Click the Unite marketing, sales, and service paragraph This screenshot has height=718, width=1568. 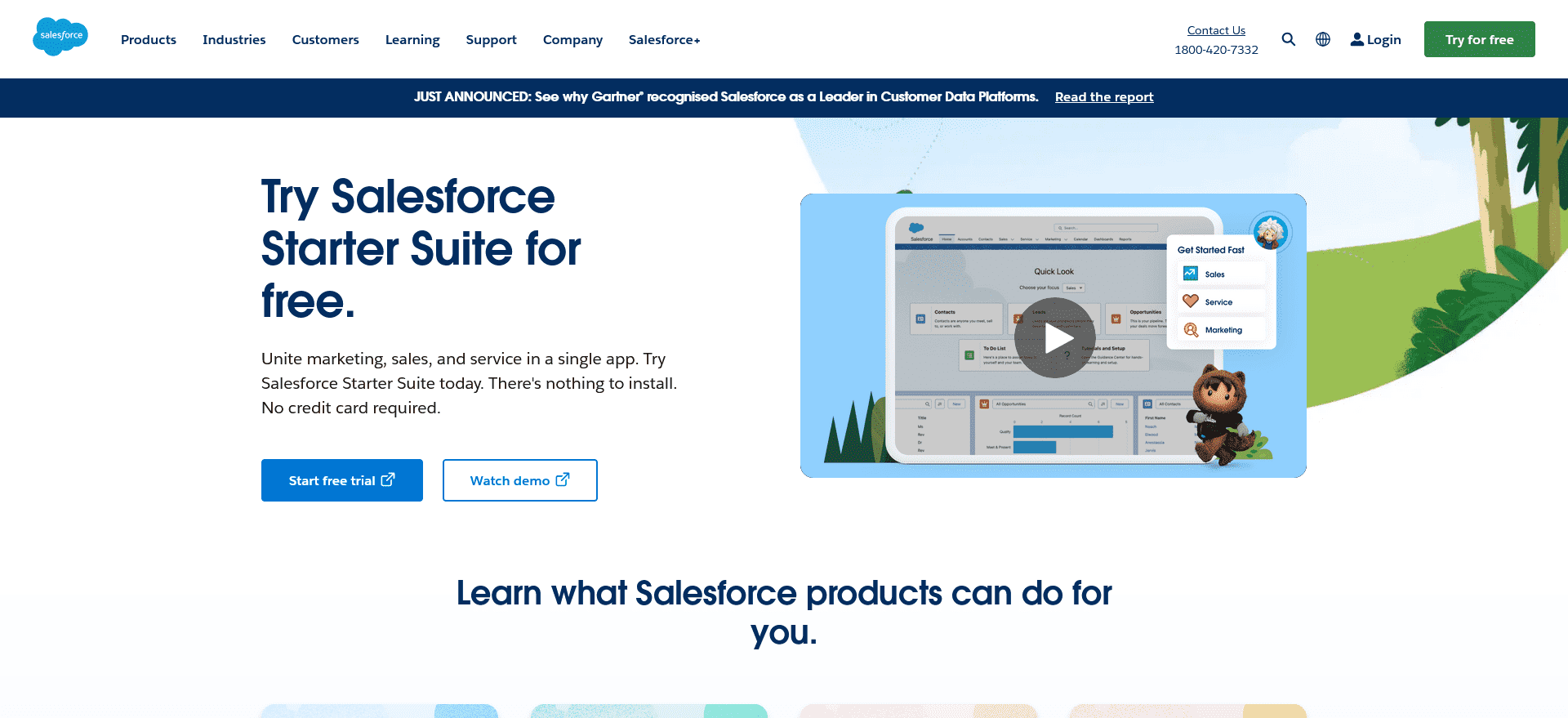470,383
